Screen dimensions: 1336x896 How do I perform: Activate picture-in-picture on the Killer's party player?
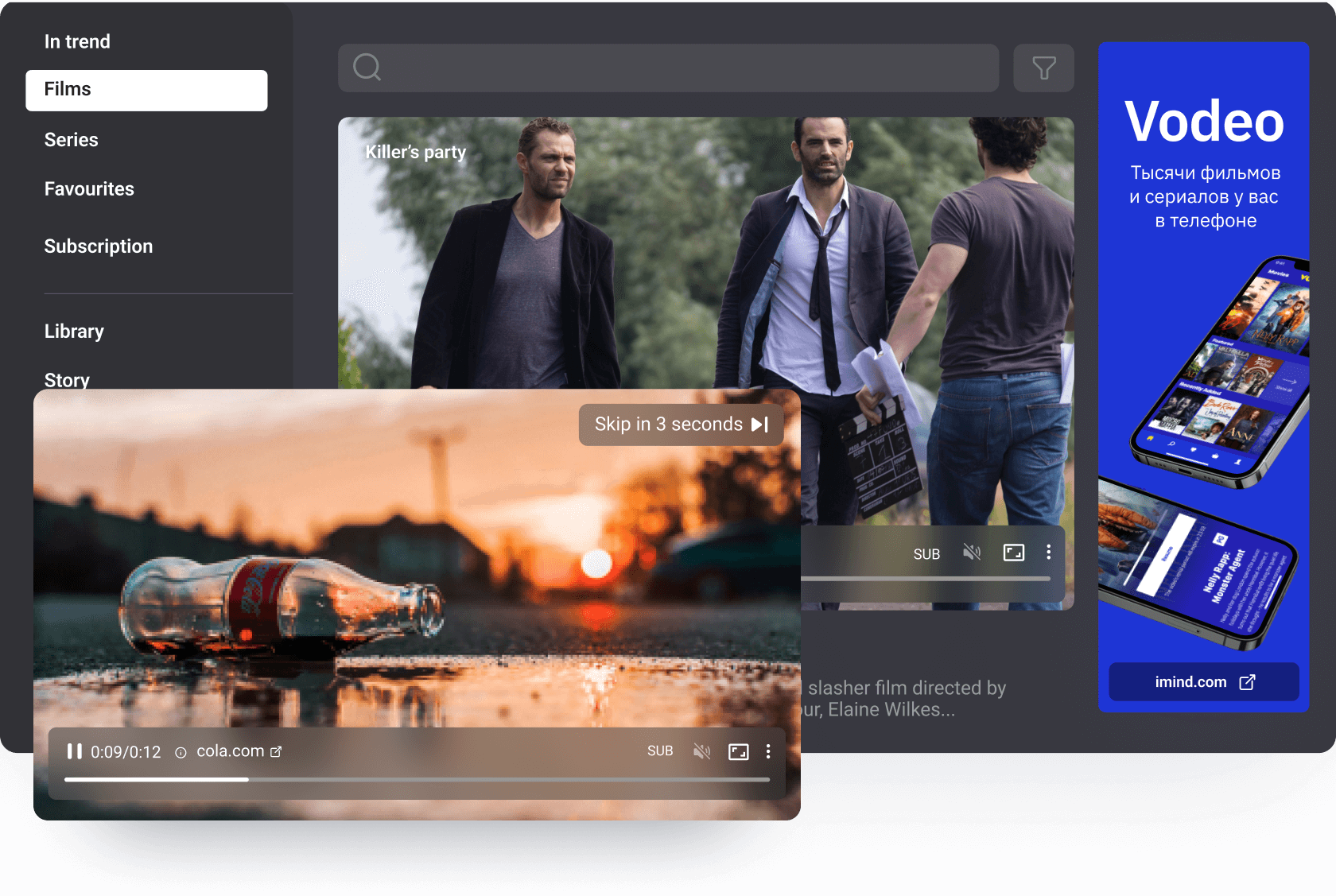pyautogui.click(x=1014, y=552)
